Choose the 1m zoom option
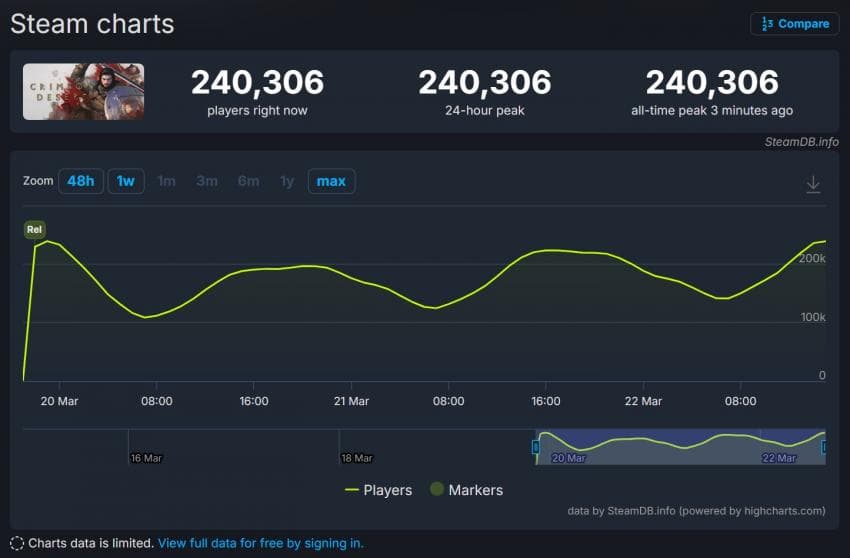 (x=167, y=181)
